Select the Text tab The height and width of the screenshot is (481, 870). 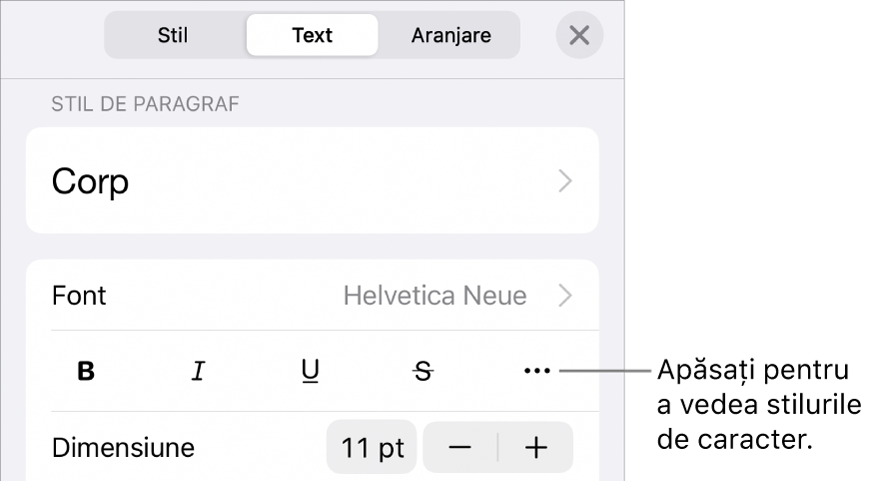coord(312,36)
